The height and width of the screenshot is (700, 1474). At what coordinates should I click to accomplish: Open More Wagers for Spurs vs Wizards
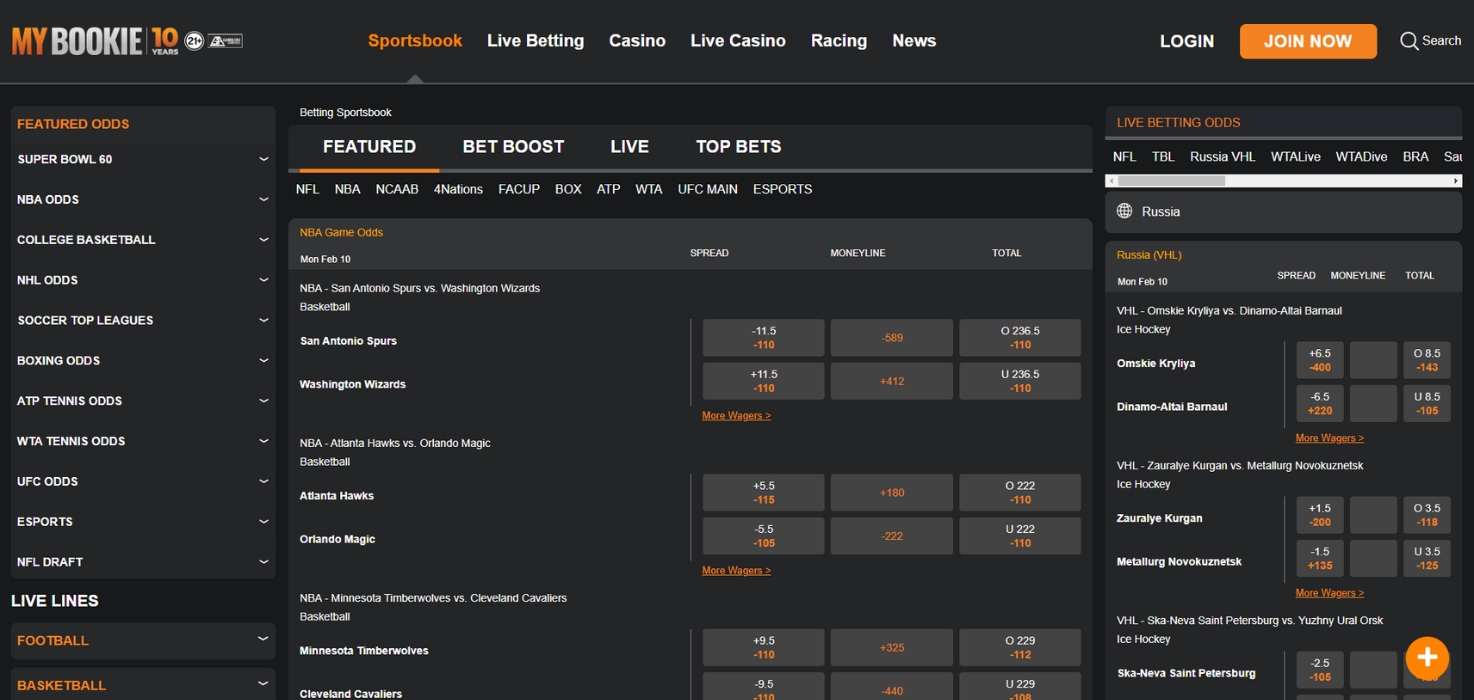pyautogui.click(x=736, y=416)
